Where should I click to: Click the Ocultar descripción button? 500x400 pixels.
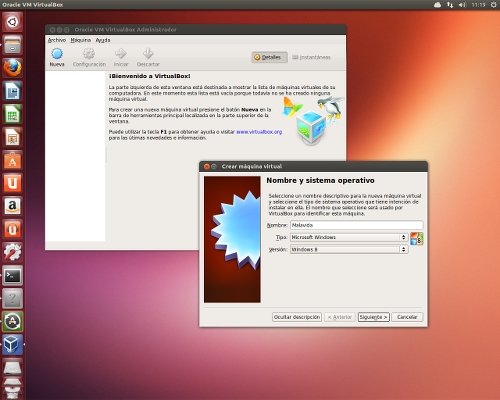click(x=297, y=317)
